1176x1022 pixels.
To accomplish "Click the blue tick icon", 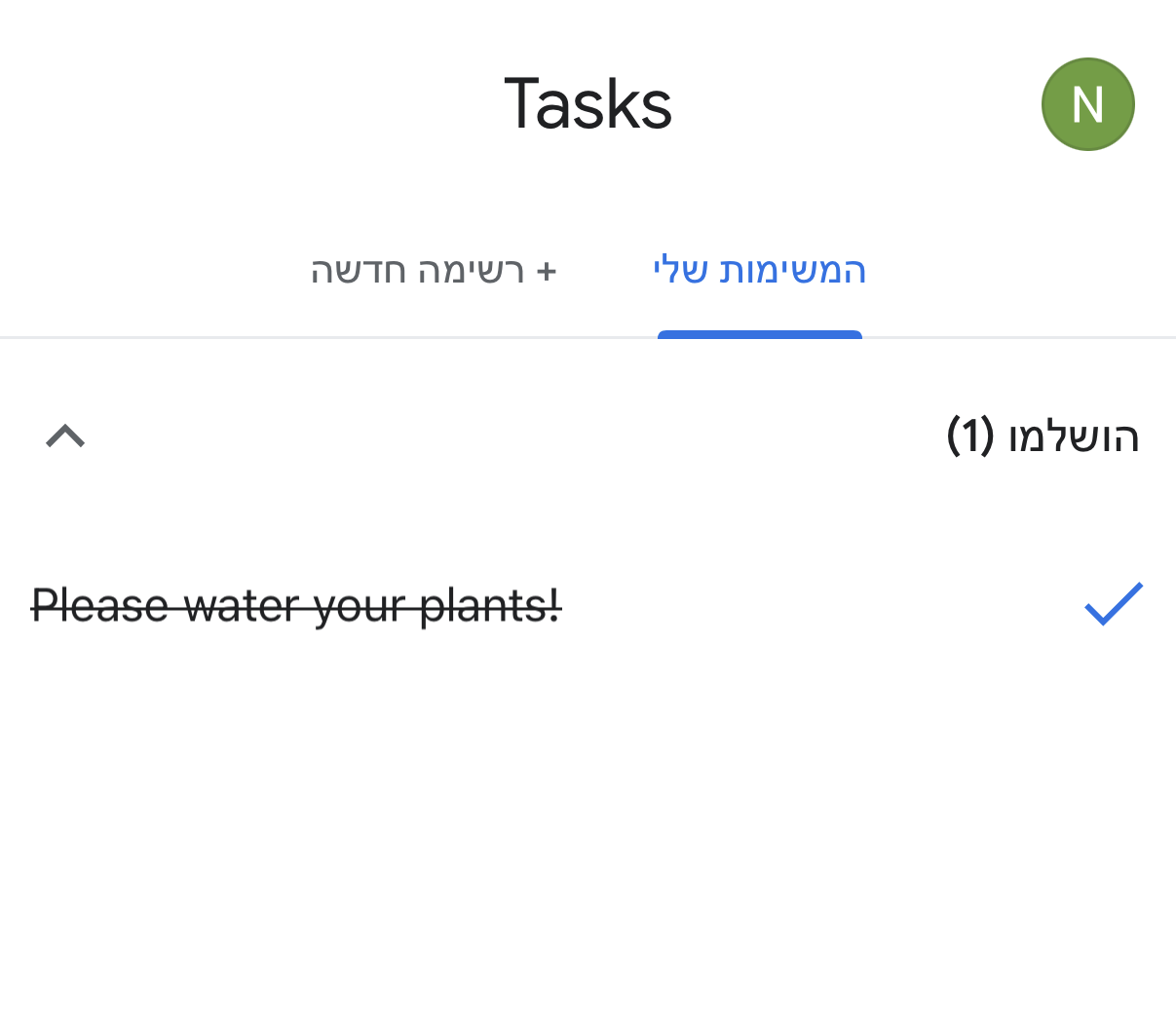I will 1113,604.
